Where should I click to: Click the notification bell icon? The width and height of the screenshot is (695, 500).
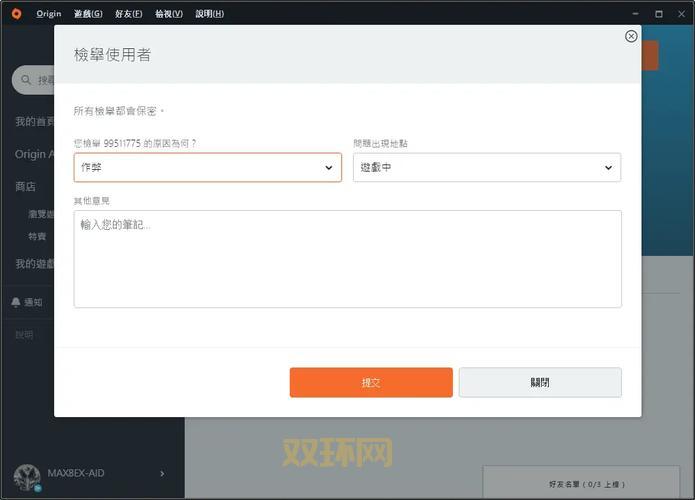16,302
